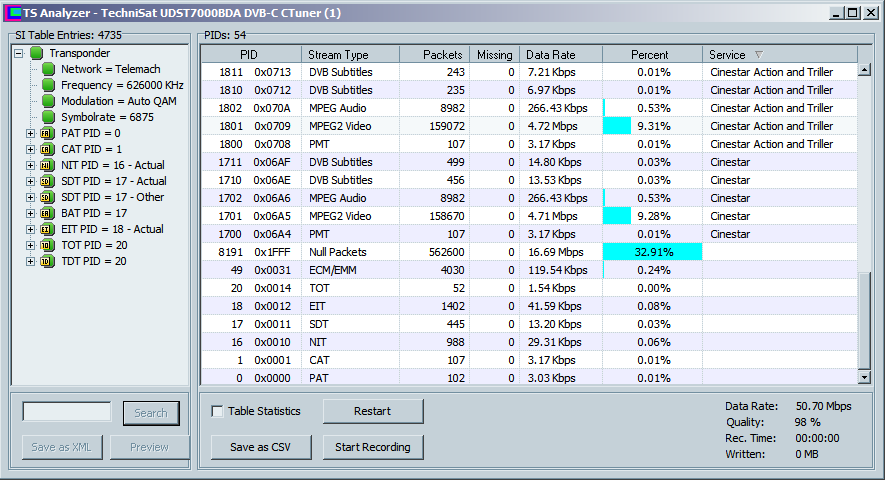Click the Preview button
Image resolution: width=885 pixels, height=480 pixels.
tap(150, 447)
